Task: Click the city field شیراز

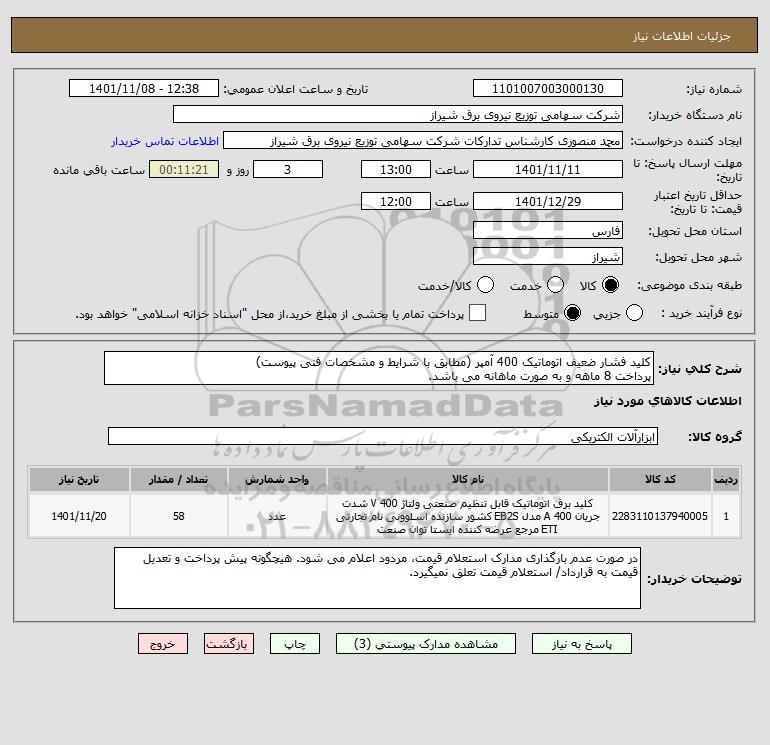Action: coord(548,256)
